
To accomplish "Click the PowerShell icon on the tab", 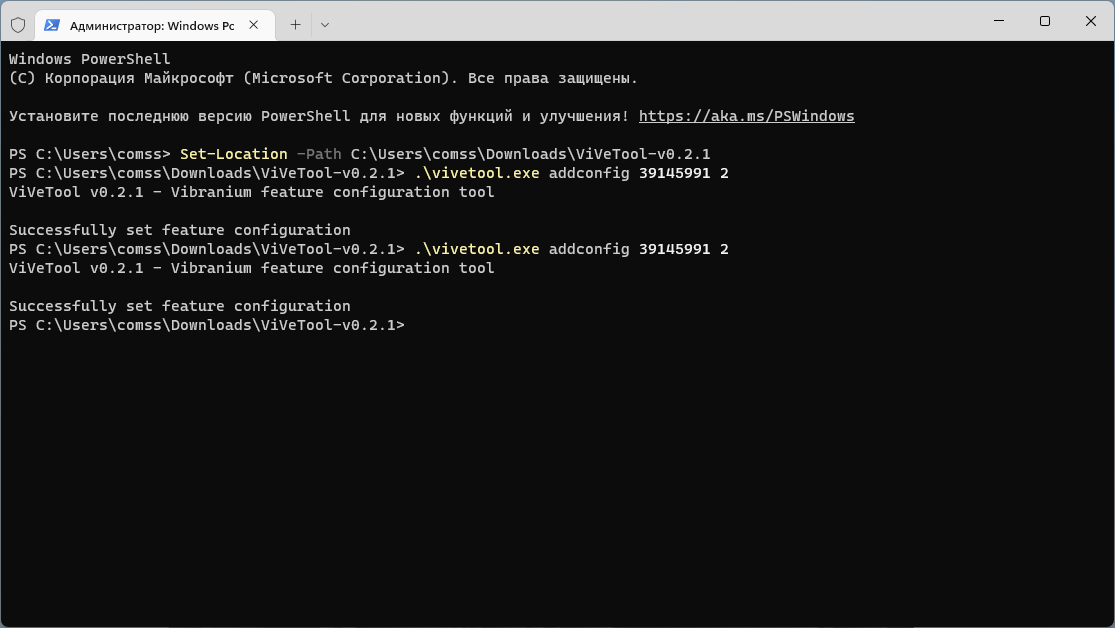I will pyautogui.click(x=52, y=25).
